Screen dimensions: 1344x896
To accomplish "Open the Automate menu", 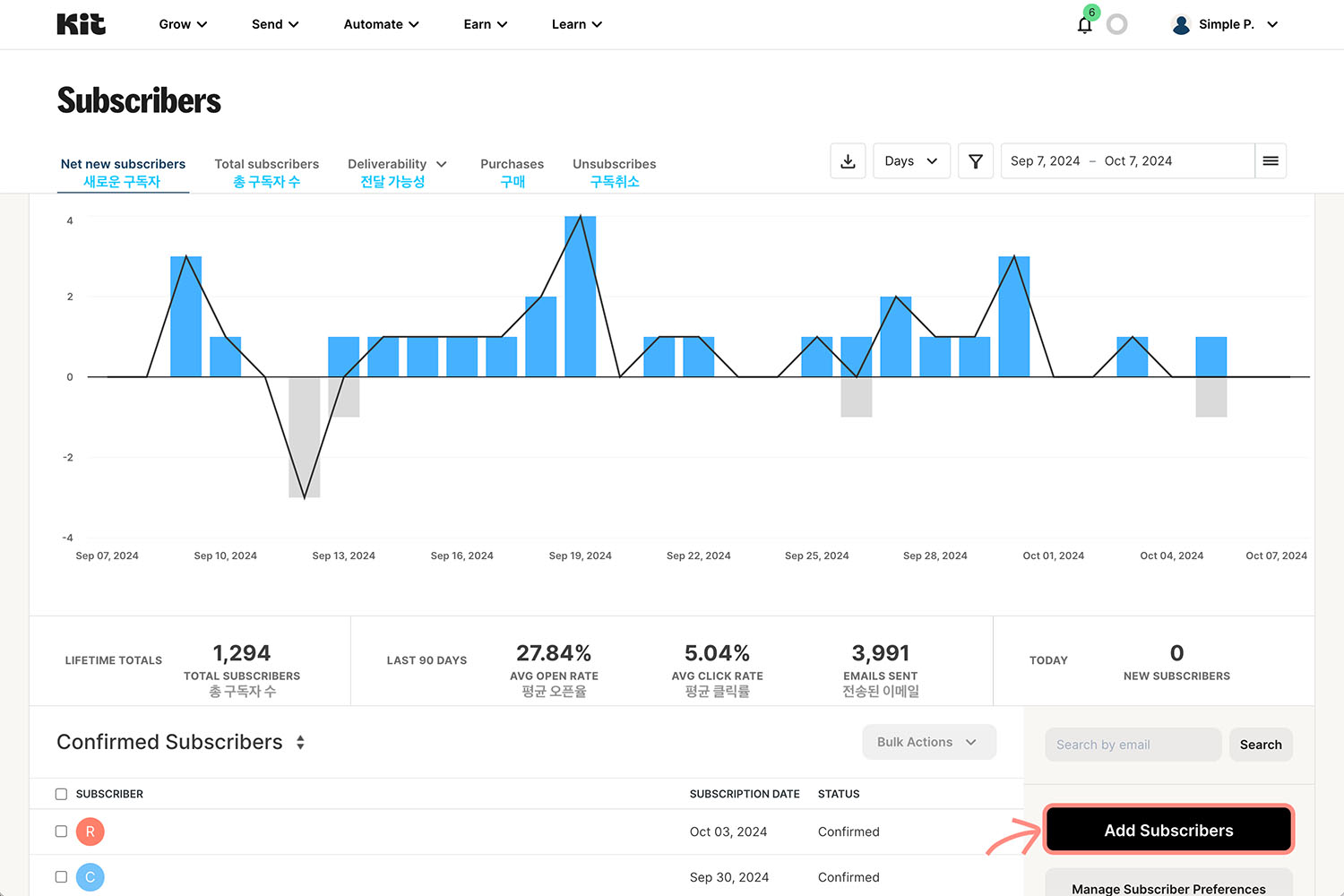I will (x=381, y=24).
